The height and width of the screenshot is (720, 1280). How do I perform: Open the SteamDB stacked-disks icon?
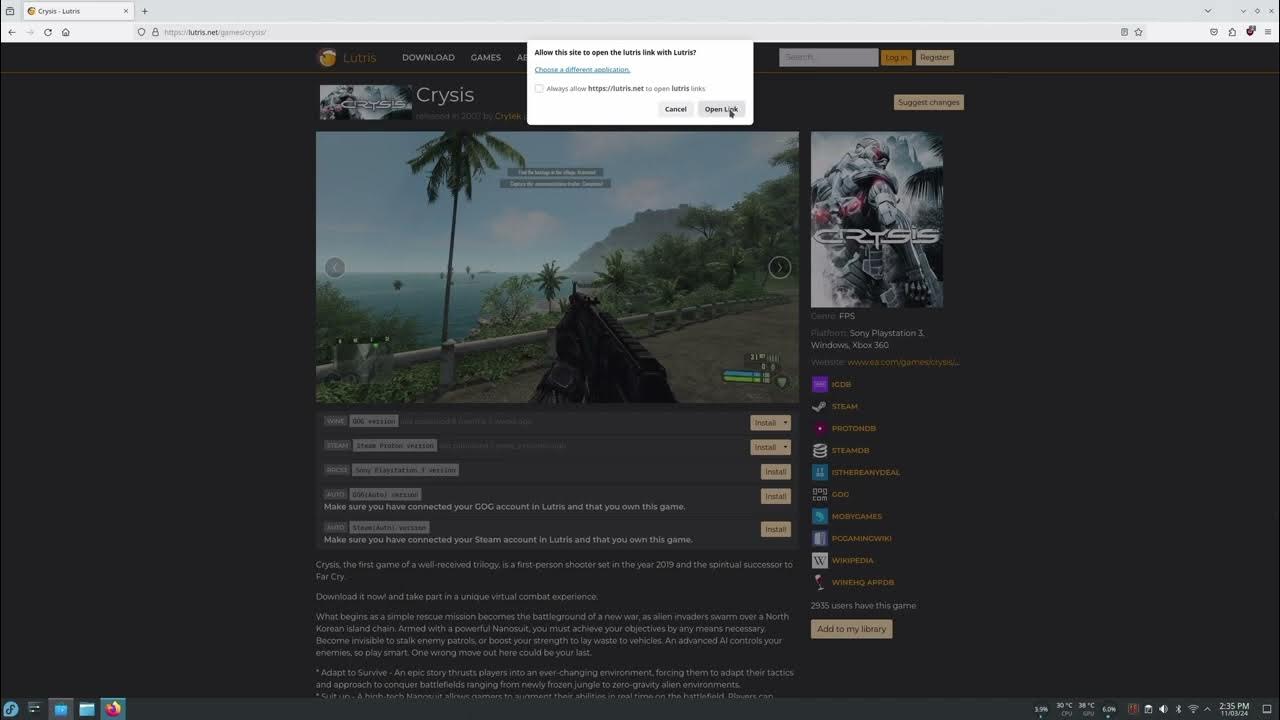click(820, 450)
